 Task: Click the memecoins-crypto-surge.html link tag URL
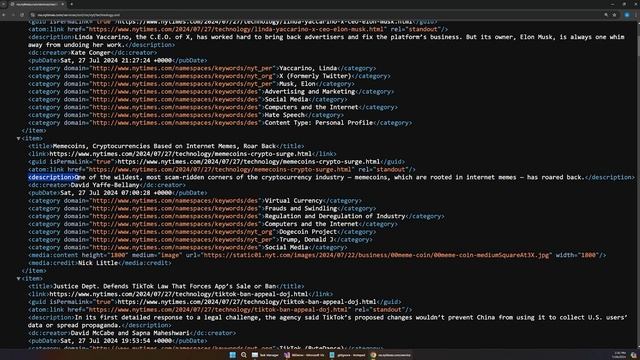[x=180, y=154]
